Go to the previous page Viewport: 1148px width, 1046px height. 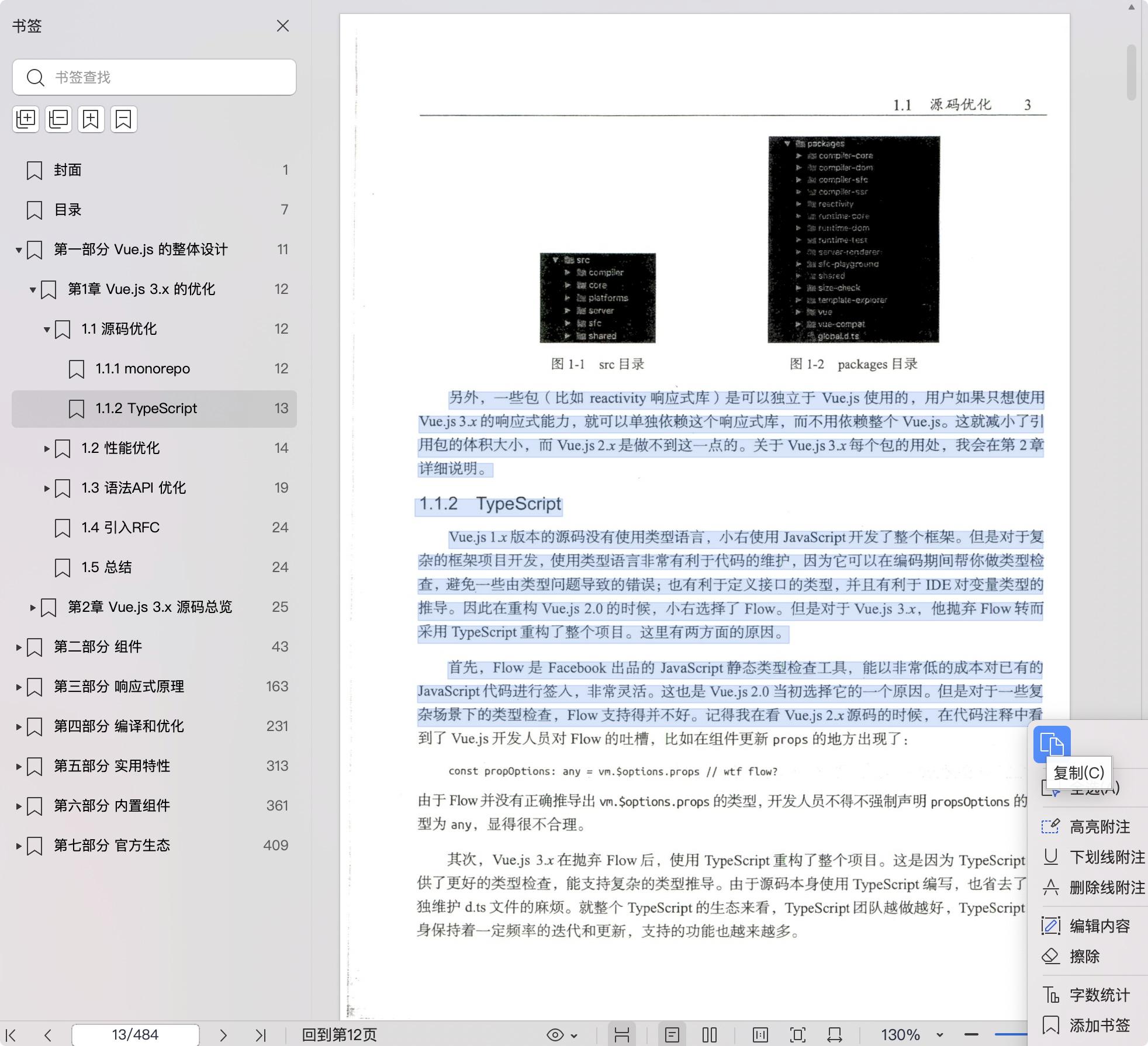pyautogui.click(x=48, y=1035)
